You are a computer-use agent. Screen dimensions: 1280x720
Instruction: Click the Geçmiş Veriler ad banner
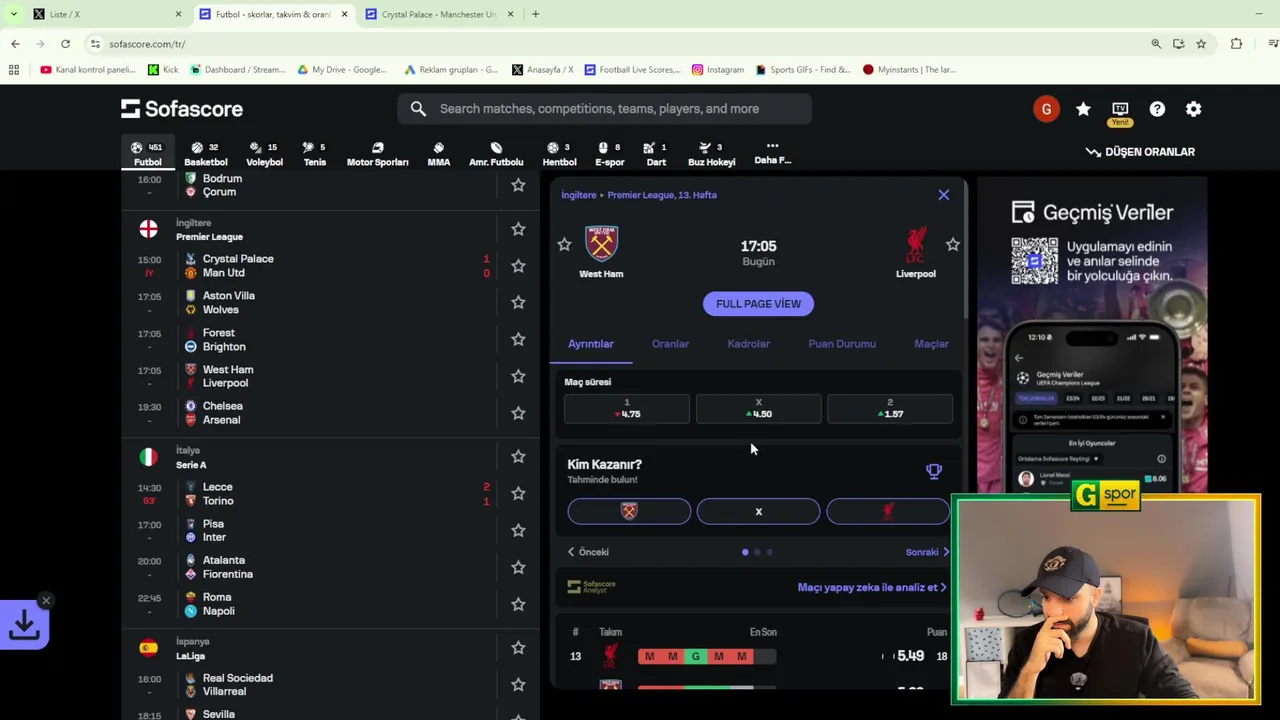[x=1092, y=335]
